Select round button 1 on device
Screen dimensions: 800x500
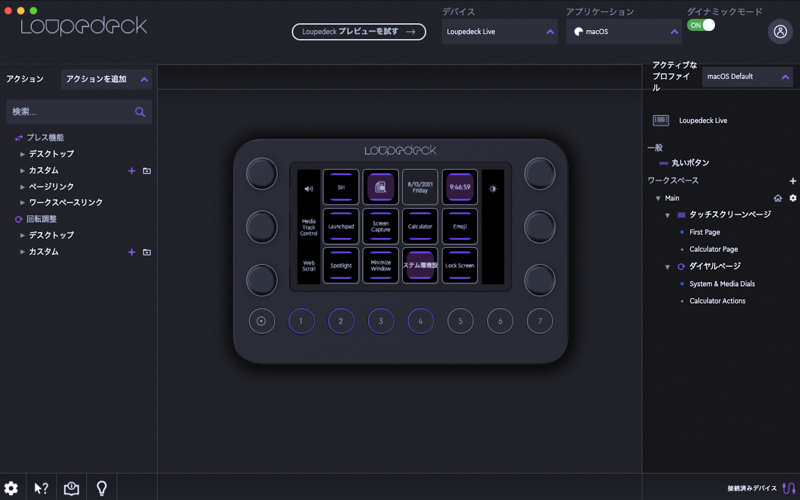point(301,321)
